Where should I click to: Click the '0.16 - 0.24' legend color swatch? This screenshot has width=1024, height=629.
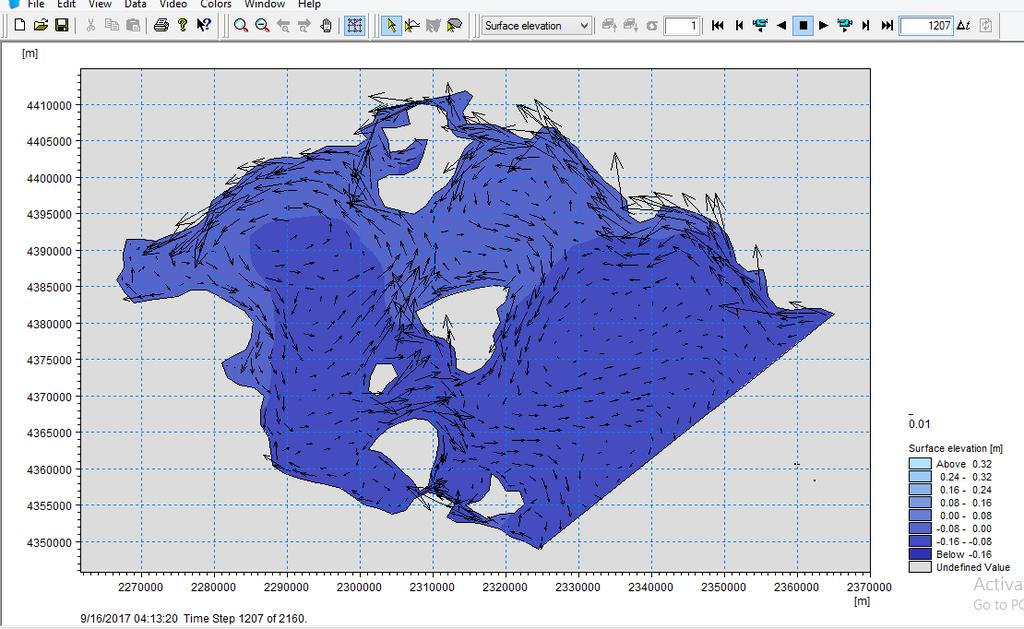[x=920, y=490]
